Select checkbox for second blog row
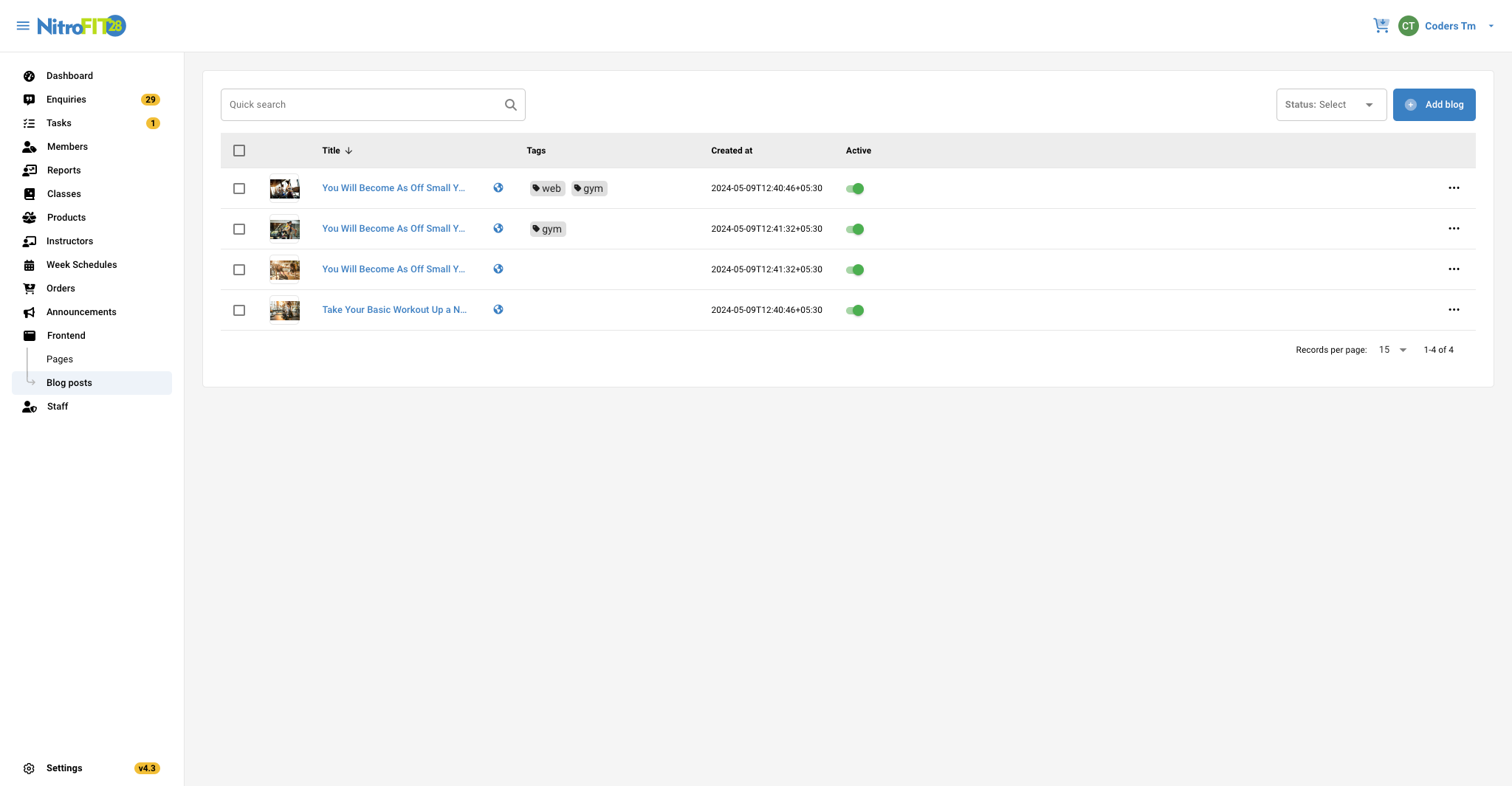The image size is (1512, 786). [239, 229]
